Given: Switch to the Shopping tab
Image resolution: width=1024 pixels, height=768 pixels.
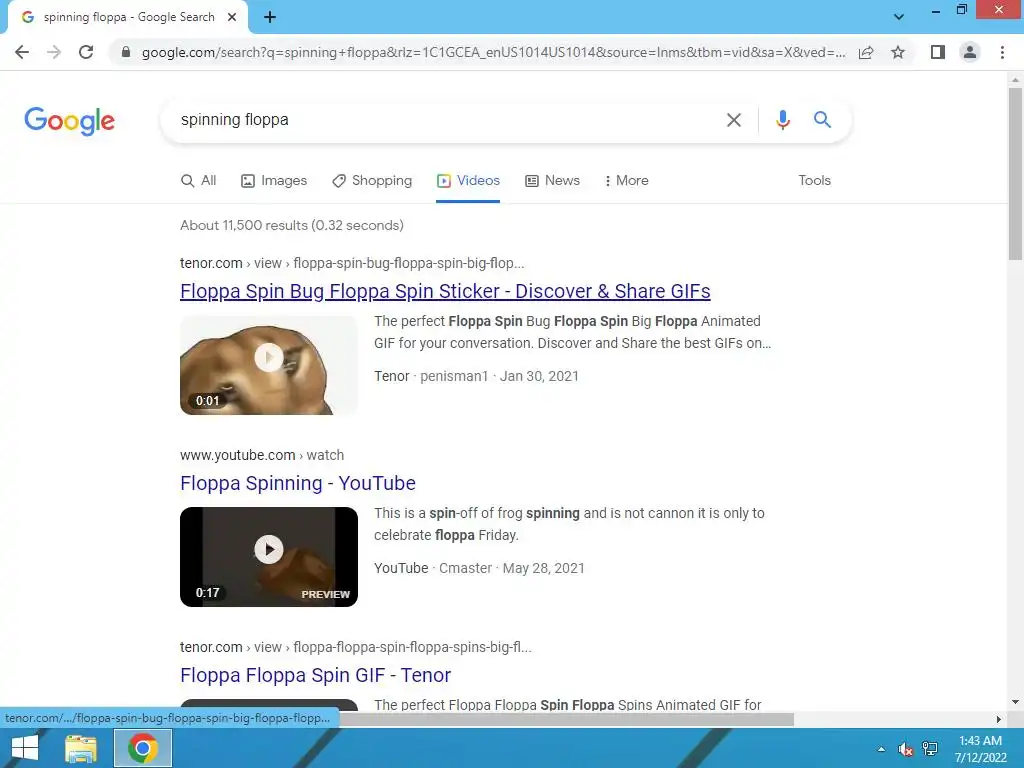Looking at the screenshot, I should tap(372, 181).
